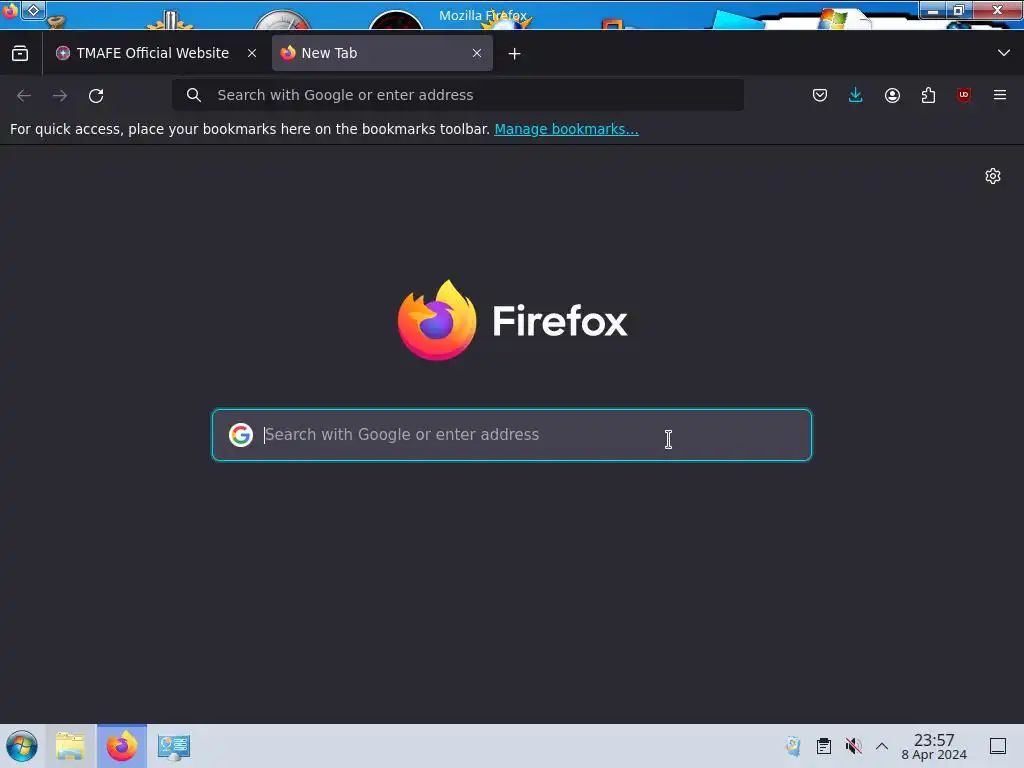Viewport: 1024px width, 768px height.
Task: Follow the Manage bookmarks link
Action: (x=566, y=129)
